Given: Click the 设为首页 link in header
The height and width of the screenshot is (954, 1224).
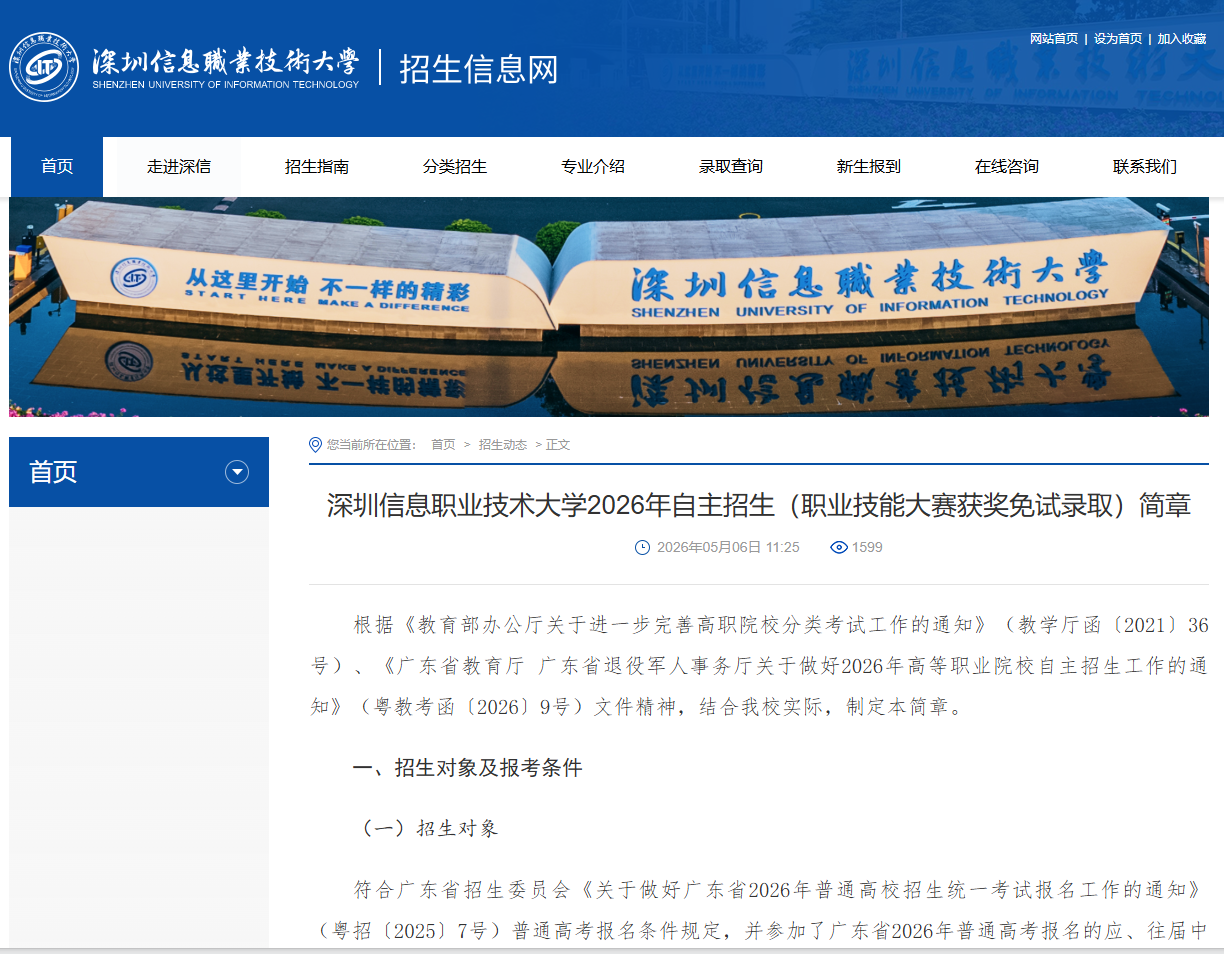Looking at the screenshot, I should [x=1118, y=39].
